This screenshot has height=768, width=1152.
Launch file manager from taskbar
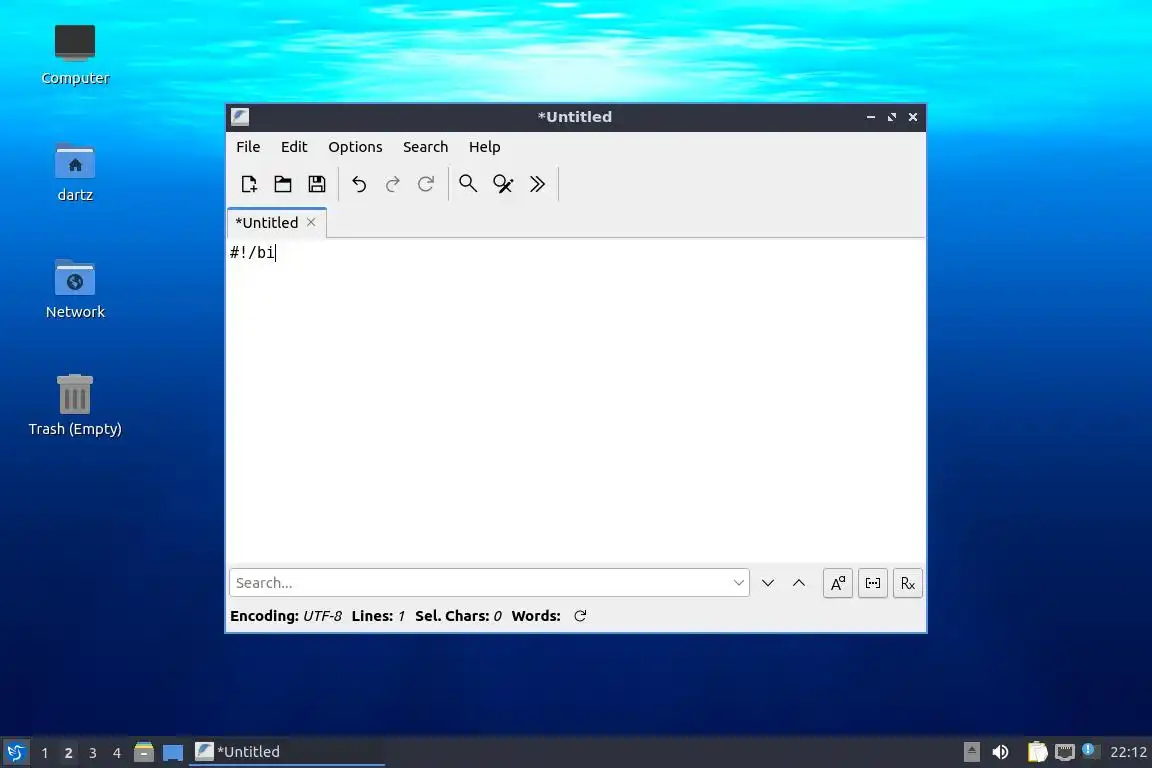(144, 752)
